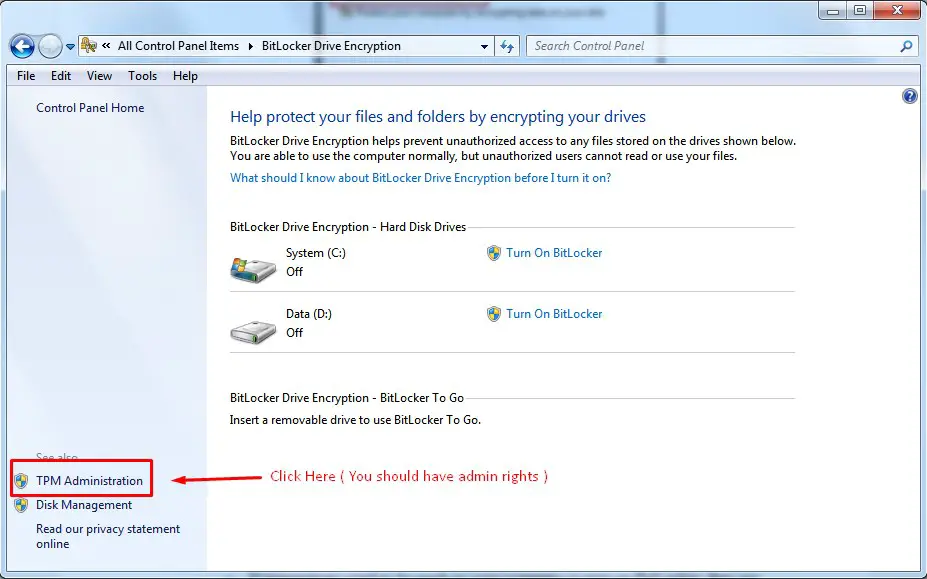Image resolution: width=927 pixels, height=579 pixels.
Task: Maximize the Control Panel window
Action: [860, 11]
